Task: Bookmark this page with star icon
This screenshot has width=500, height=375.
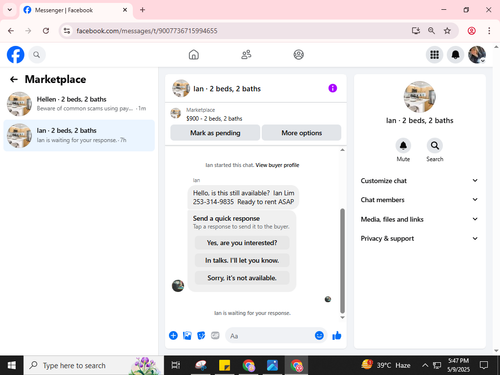Action: 447,31
